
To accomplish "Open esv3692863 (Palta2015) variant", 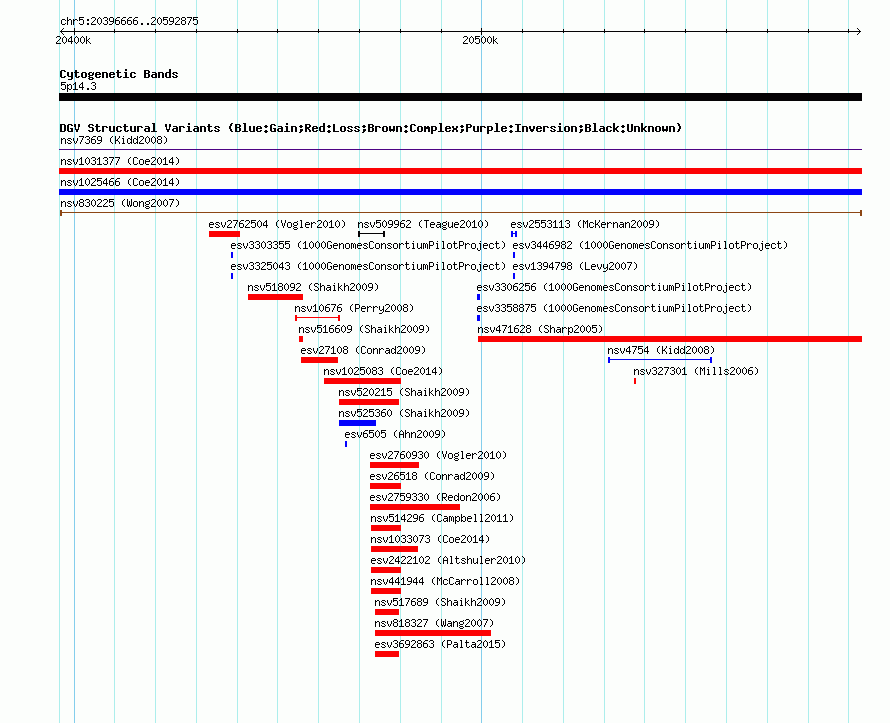I will point(440,644).
